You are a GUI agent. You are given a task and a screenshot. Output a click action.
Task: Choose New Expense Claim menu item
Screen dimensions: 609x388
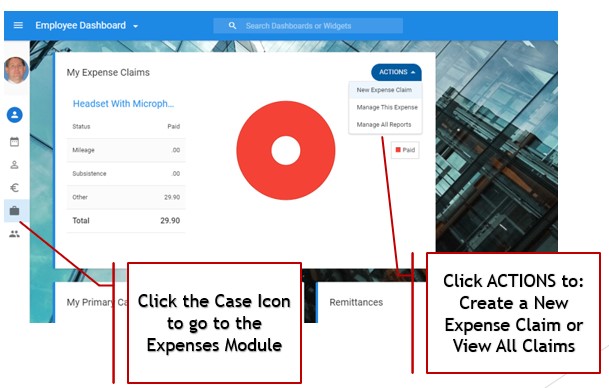[x=385, y=90]
